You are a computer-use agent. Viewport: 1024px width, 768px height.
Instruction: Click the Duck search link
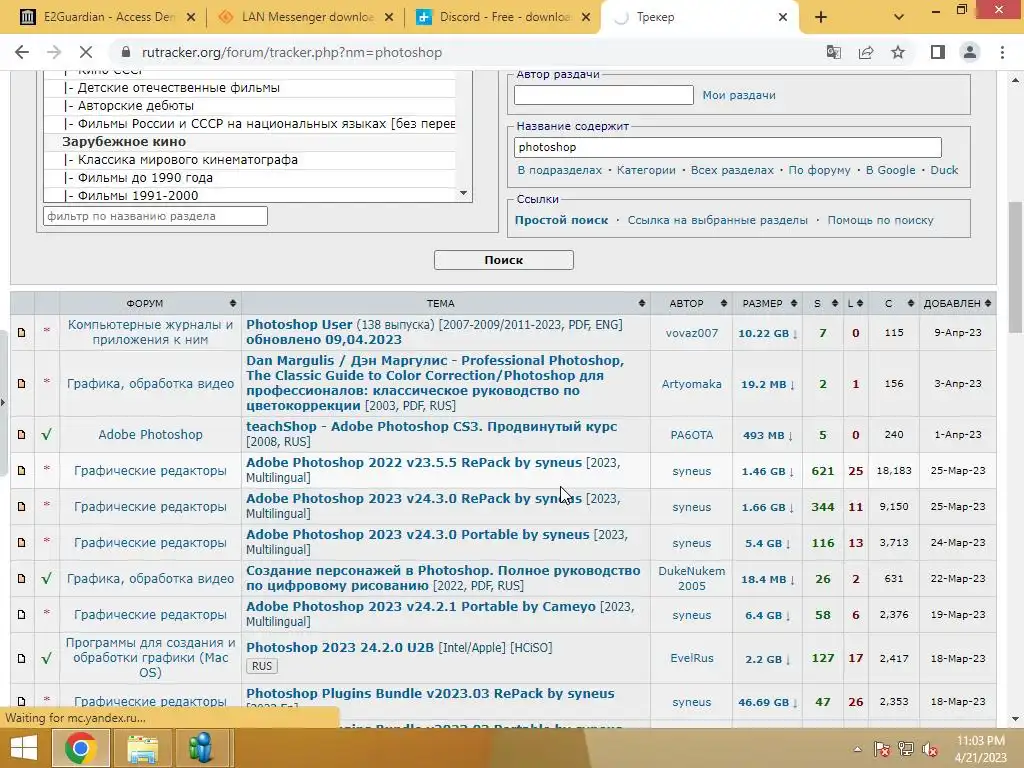click(x=944, y=170)
